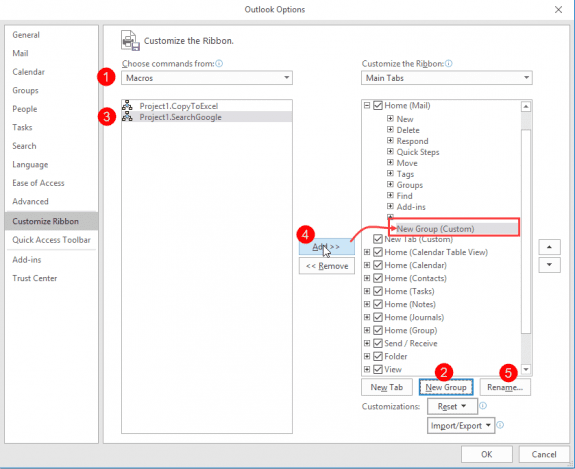Expand the Find group node
Viewport: 575px width, 469px height.
click(390, 195)
